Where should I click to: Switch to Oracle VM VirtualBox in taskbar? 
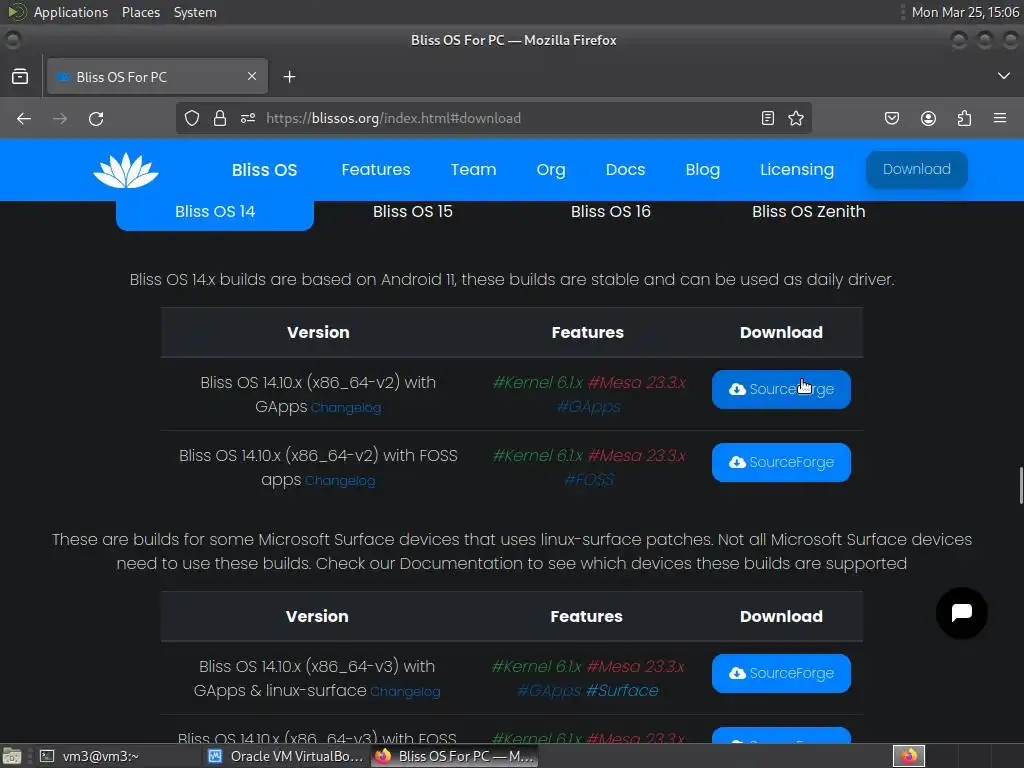click(x=285, y=756)
